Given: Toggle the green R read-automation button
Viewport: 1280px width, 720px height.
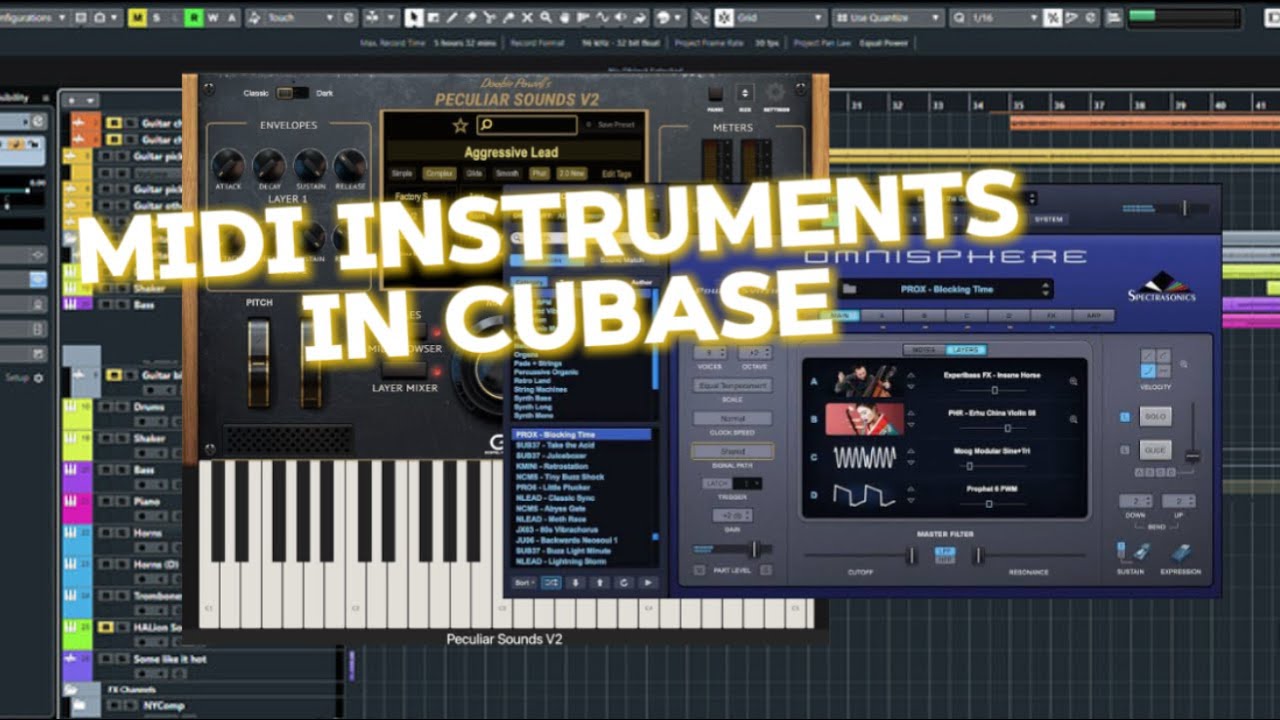Looking at the screenshot, I should click(194, 17).
